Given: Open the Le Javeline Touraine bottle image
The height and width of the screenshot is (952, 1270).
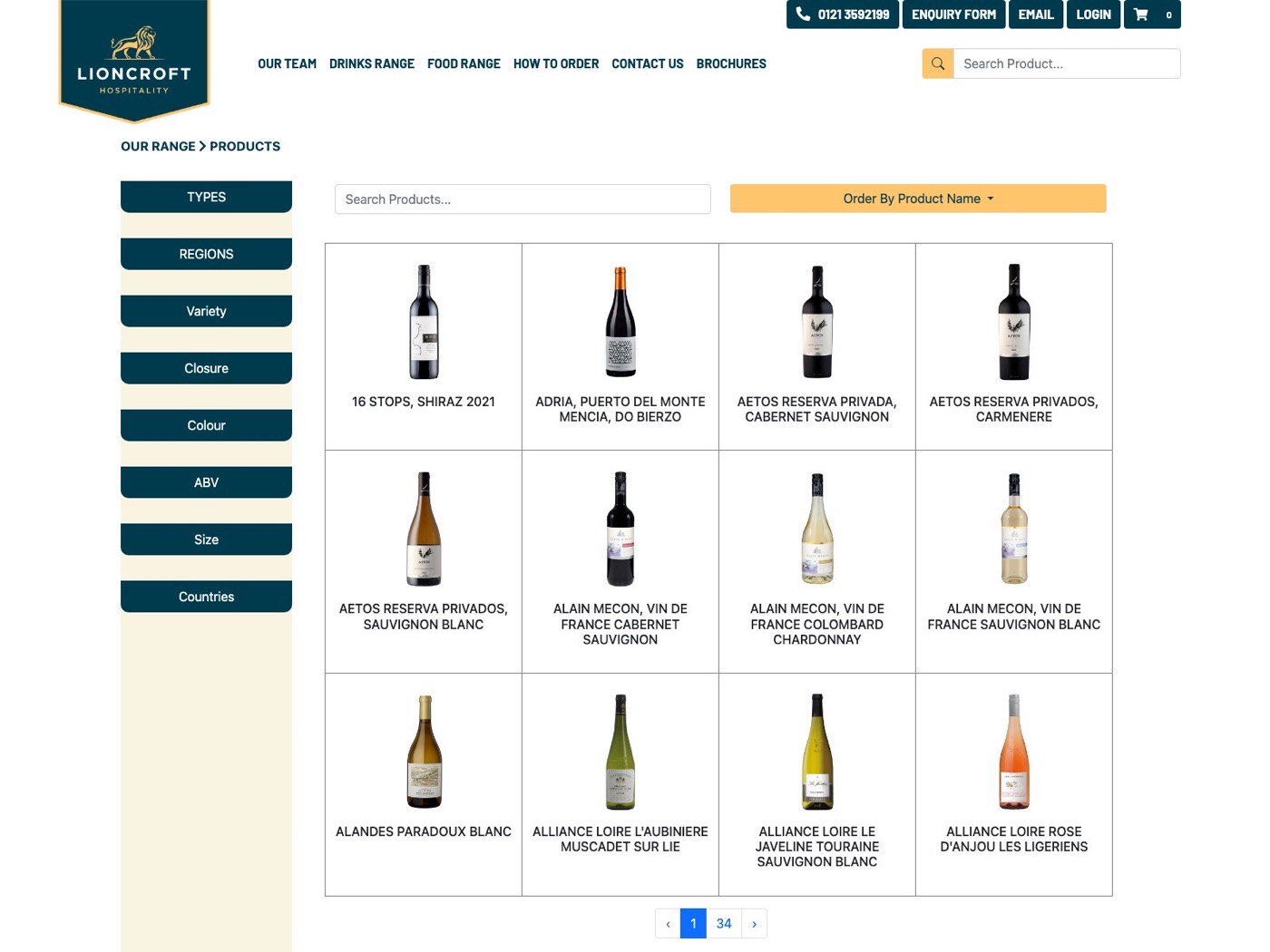Looking at the screenshot, I should pyautogui.click(x=817, y=752).
